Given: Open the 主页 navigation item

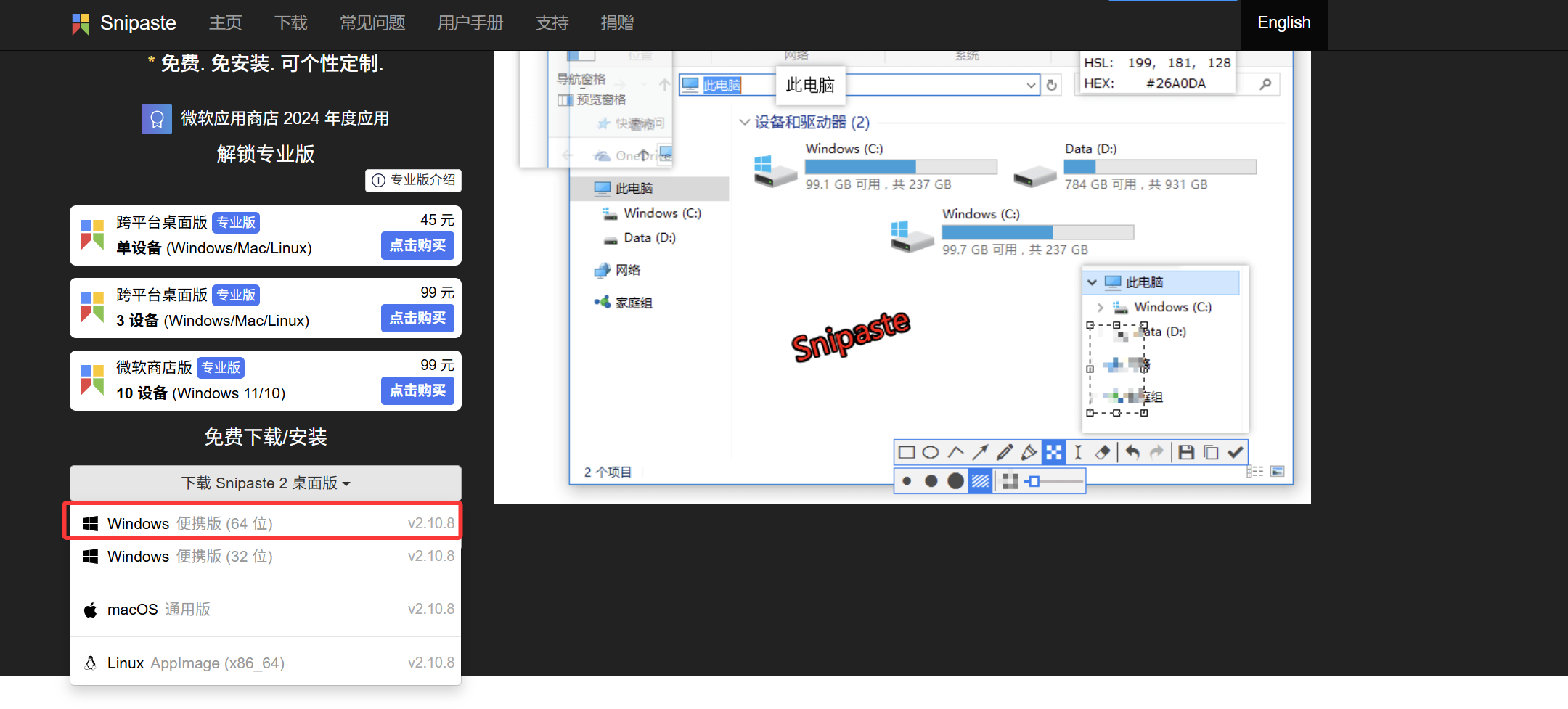Looking at the screenshot, I should coord(225,23).
